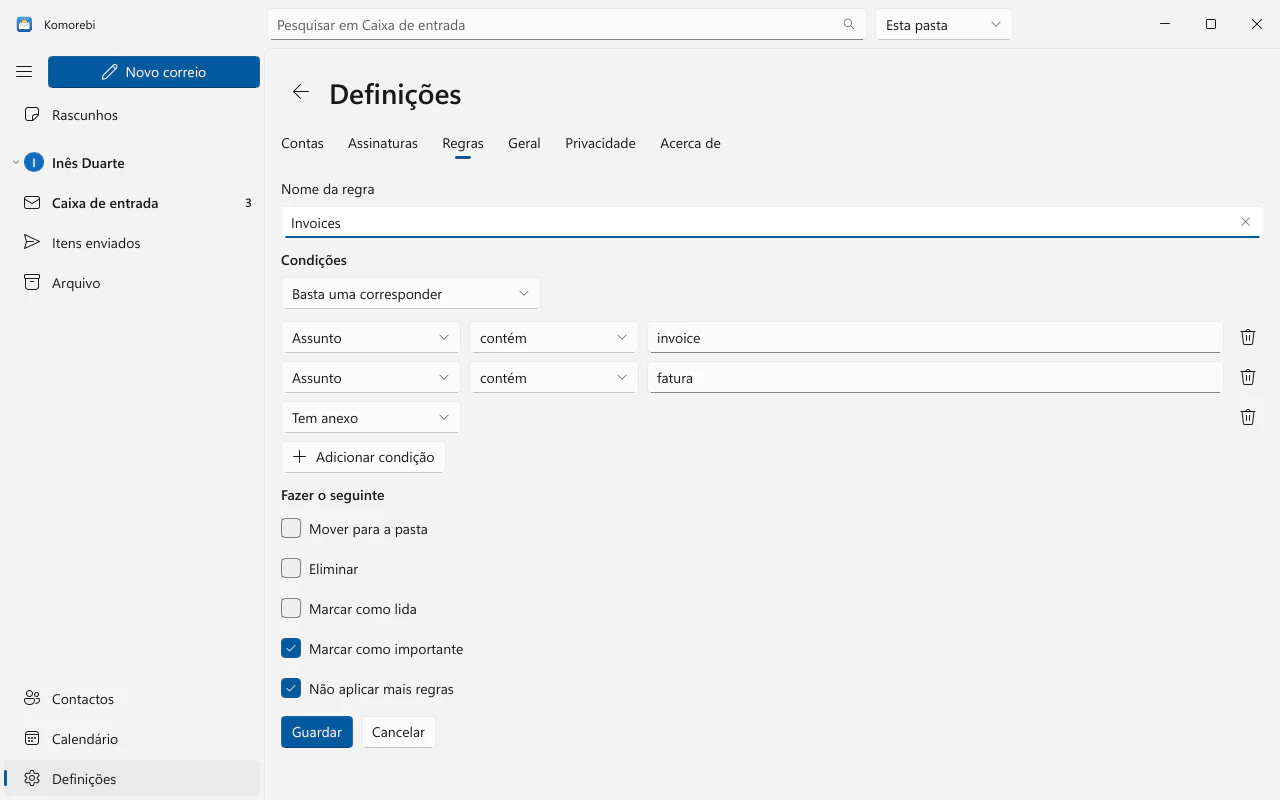1280x800 pixels.
Task: Open the Privacidade tab
Action: [600, 143]
